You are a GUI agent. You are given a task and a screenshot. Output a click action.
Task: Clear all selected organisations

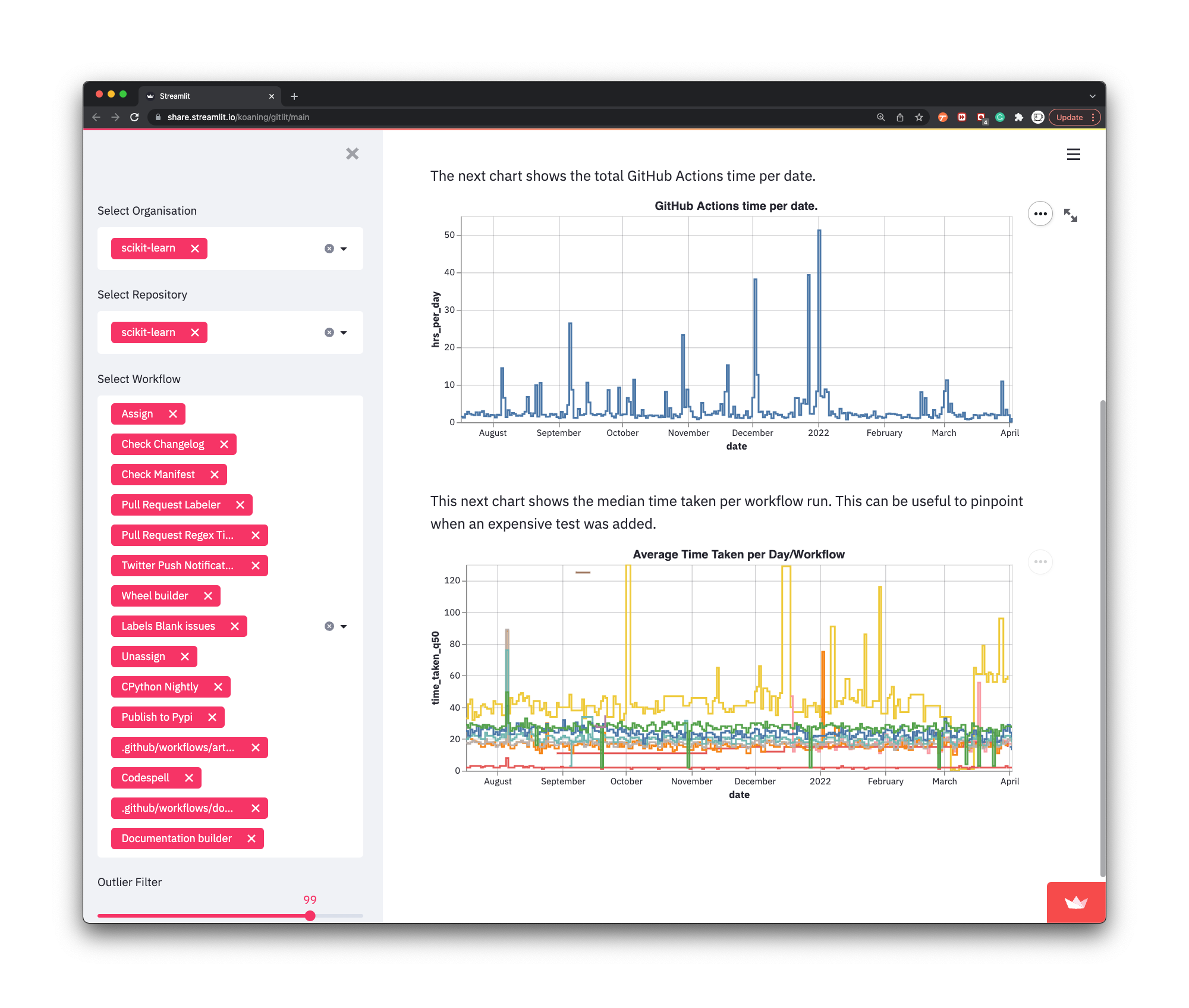coord(329,249)
